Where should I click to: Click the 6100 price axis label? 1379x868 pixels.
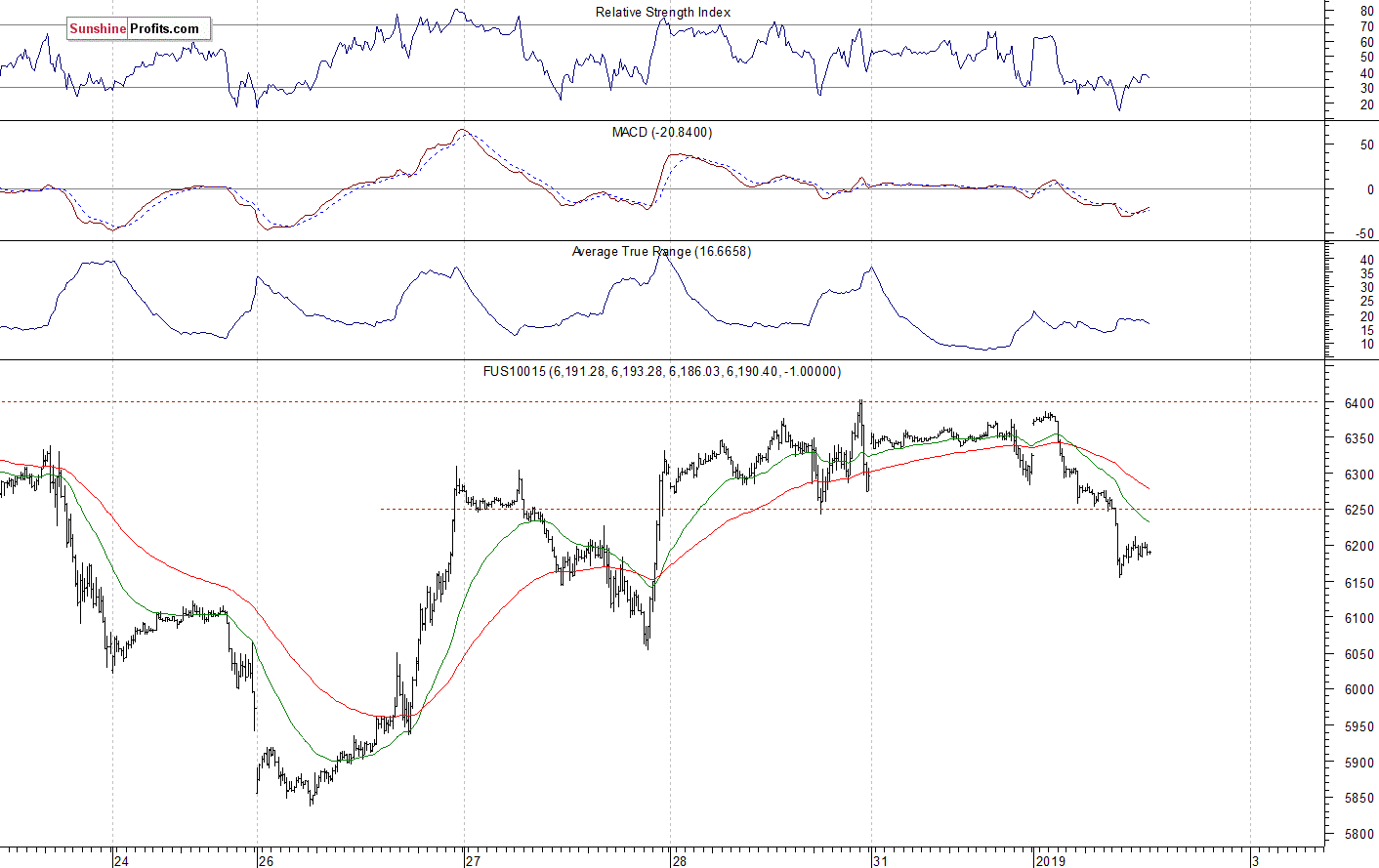click(x=1359, y=618)
